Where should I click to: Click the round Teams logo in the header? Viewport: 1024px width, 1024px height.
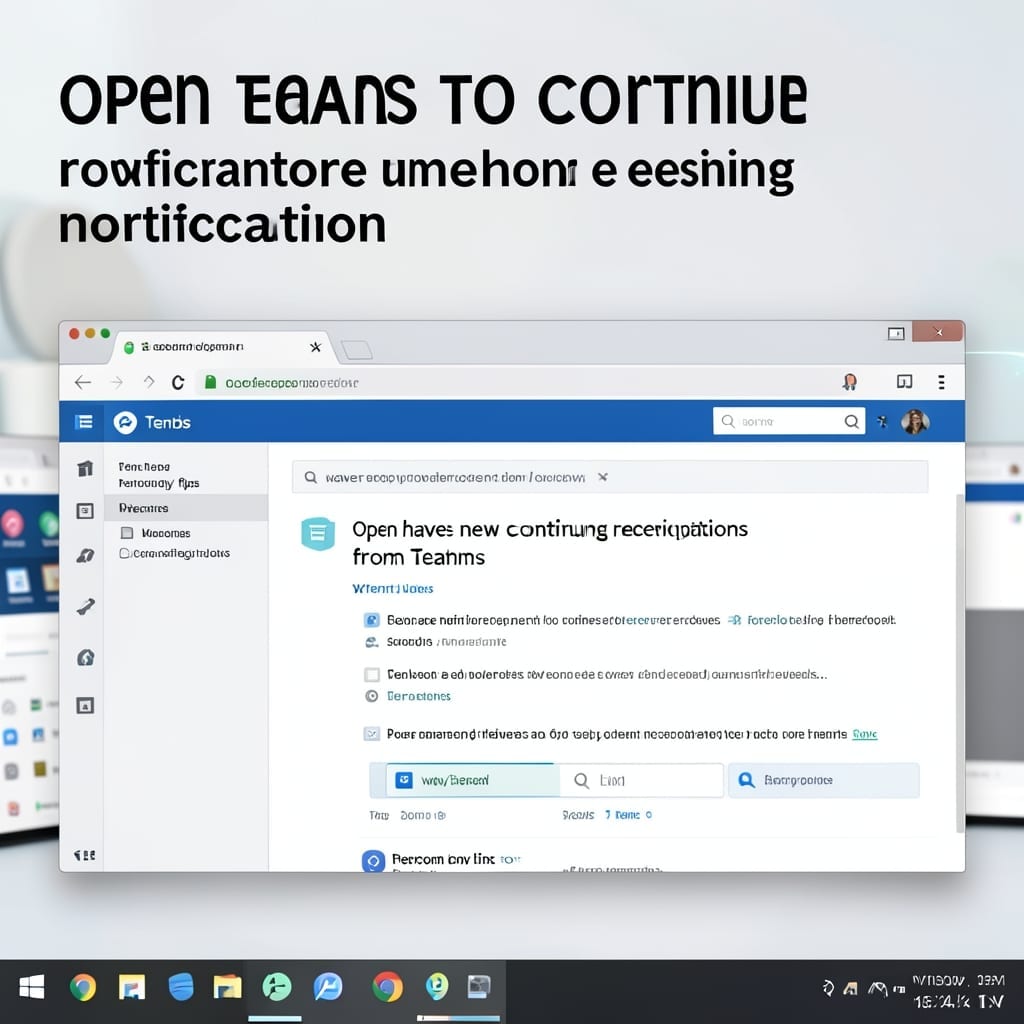[125, 423]
